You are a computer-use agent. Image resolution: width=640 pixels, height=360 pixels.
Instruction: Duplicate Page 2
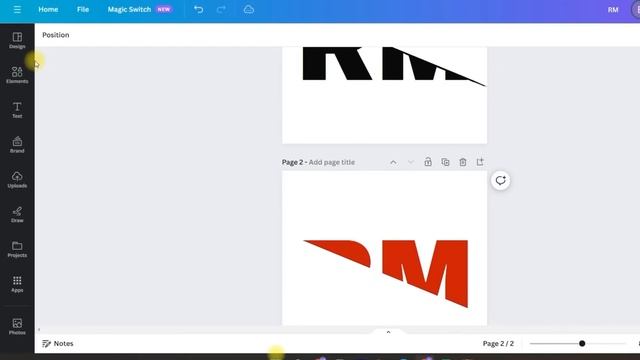point(445,162)
